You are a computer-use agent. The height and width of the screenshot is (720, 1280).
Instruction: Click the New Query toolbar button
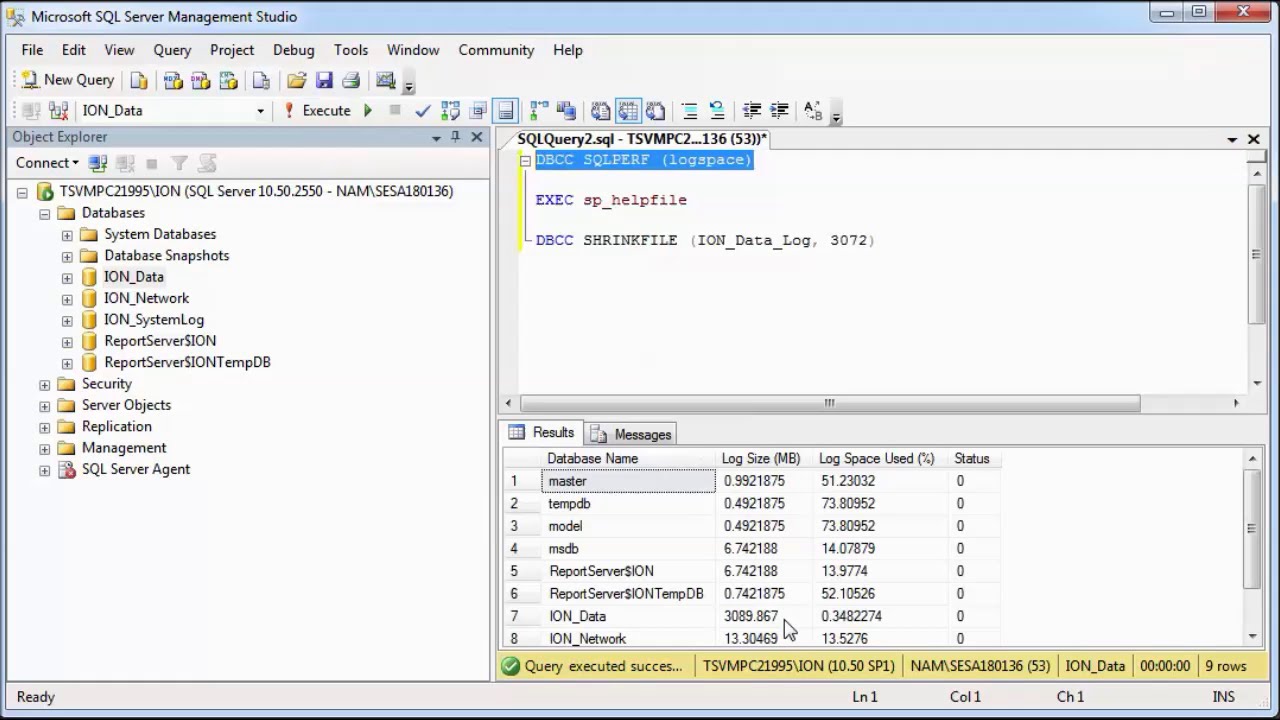pyautogui.click(x=67, y=80)
